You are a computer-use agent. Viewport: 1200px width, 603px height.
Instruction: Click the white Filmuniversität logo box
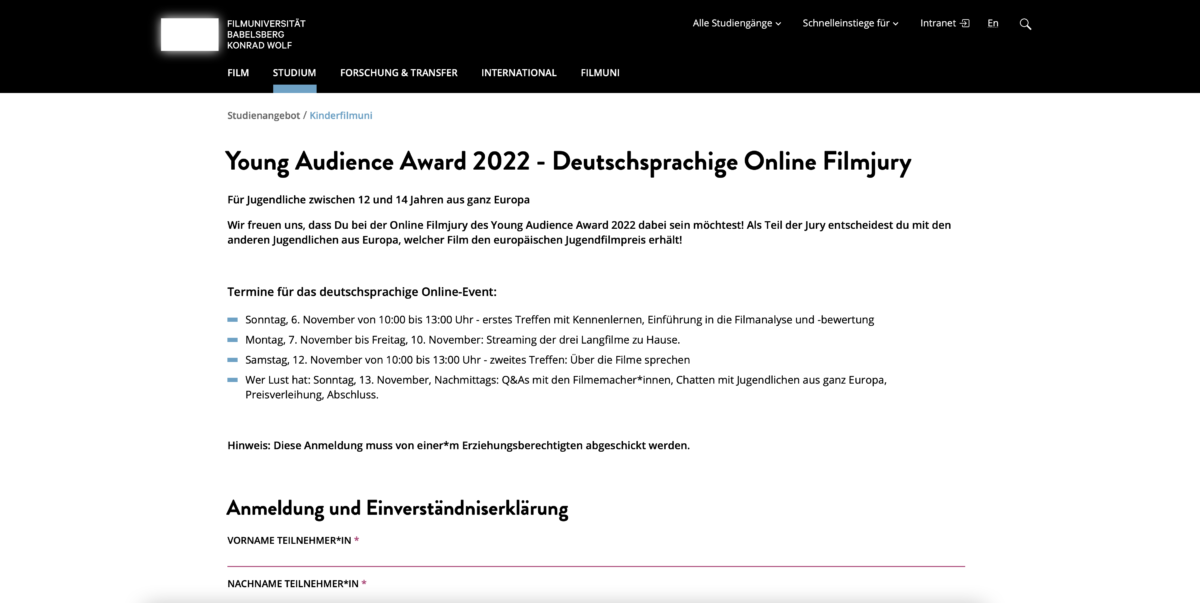click(x=189, y=34)
